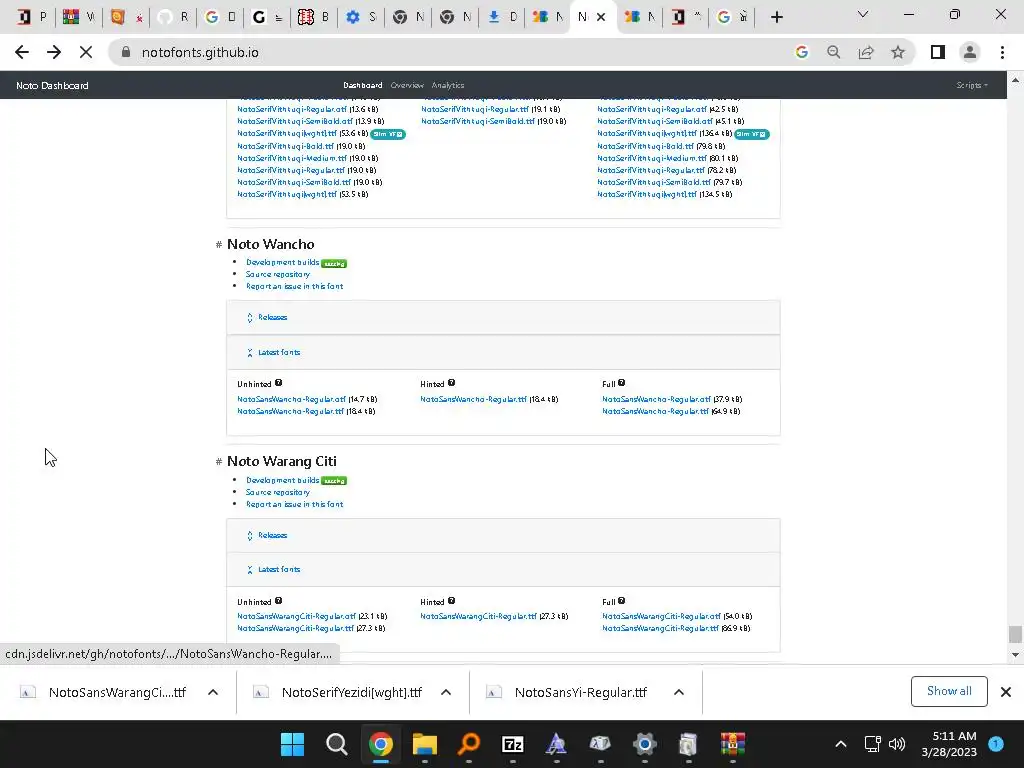Show help for Warang Citi Unhinted column
The height and width of the screenshot is (768, 1024).
tap(278, 601)
